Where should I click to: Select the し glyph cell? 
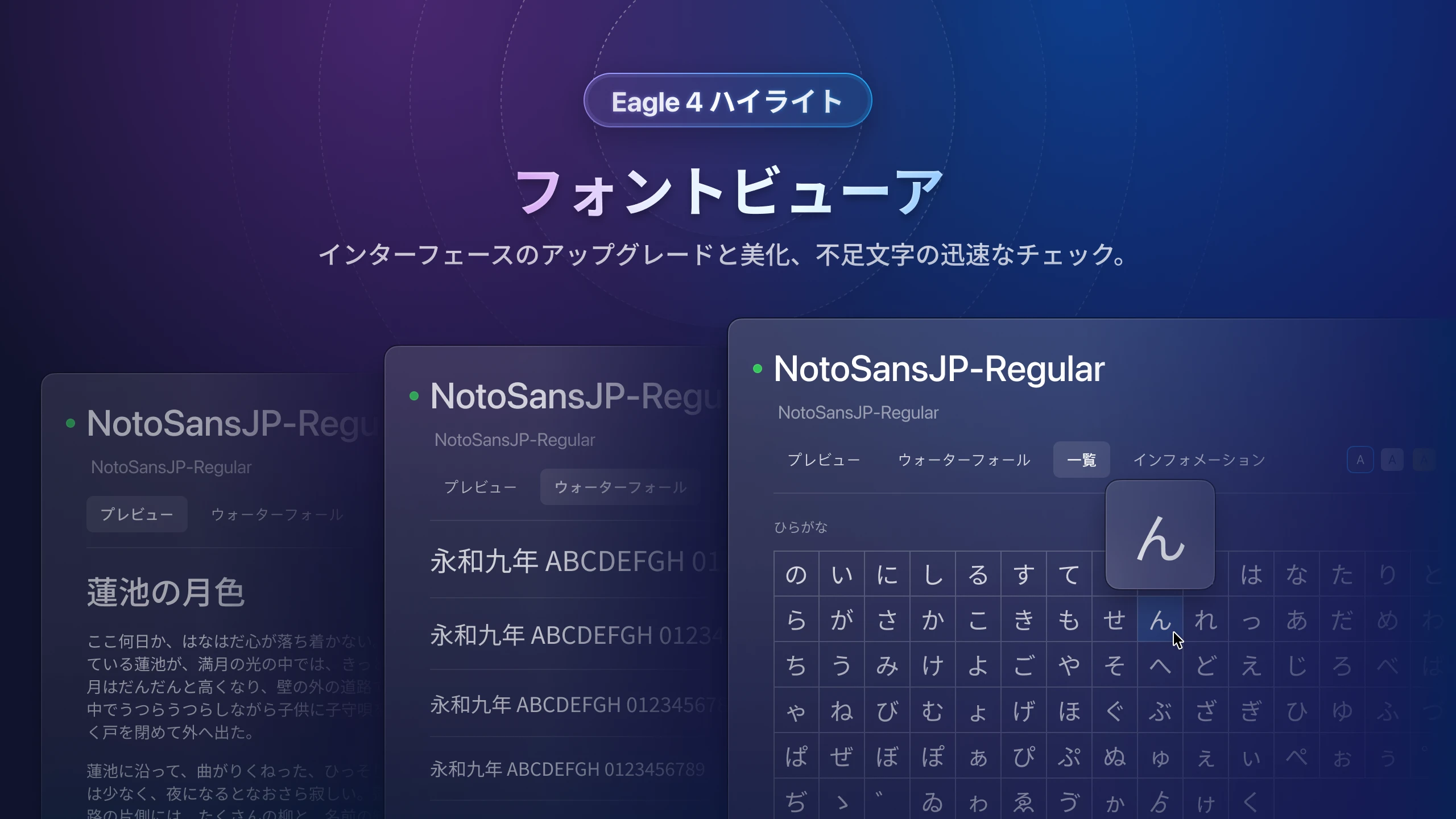pyautogui.click(x=933, y=574)
